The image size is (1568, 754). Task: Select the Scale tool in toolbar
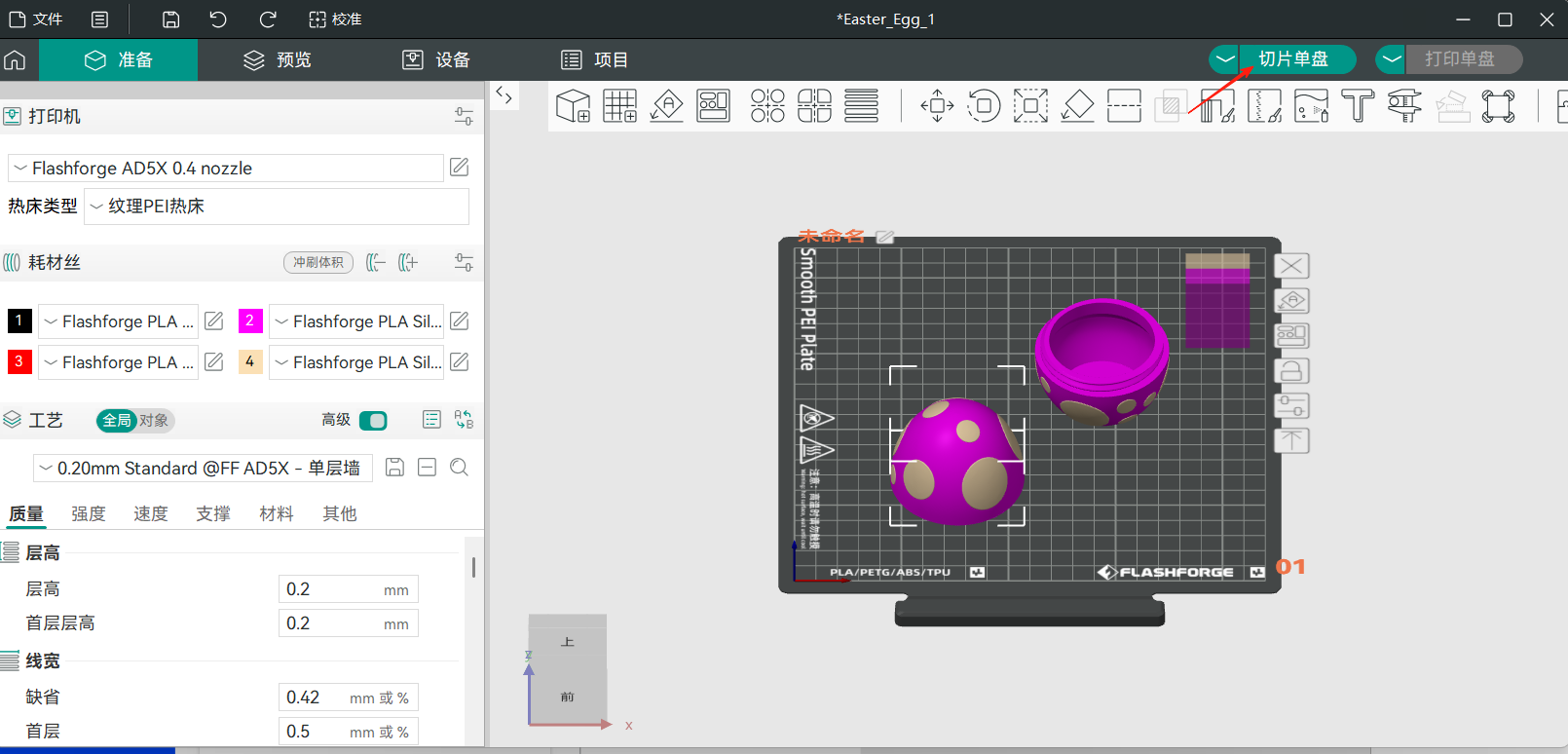coord(1030,105)
